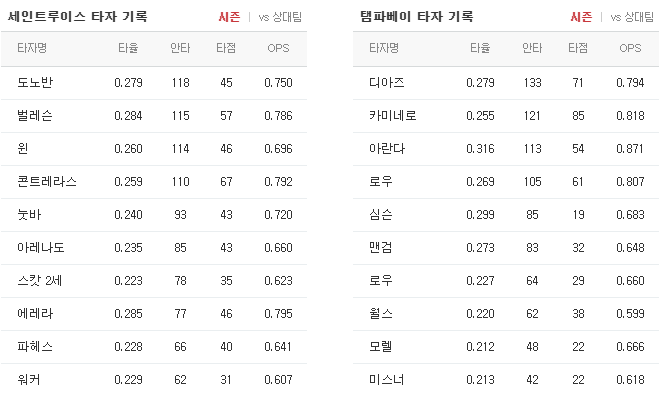Image resolution: width=660 pixels, height=402 pixels.
Task: Open player 도노반 row
Action: 154,83
